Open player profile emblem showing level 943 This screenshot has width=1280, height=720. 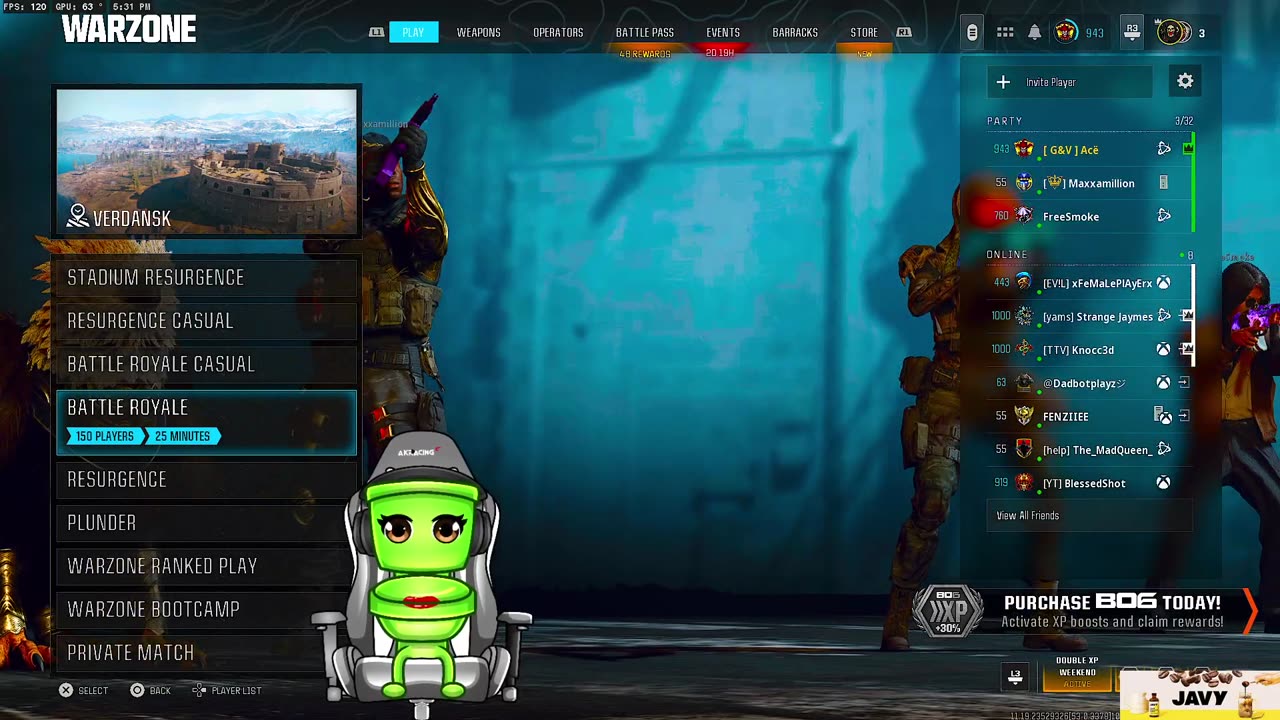(x=1066, y=33)
